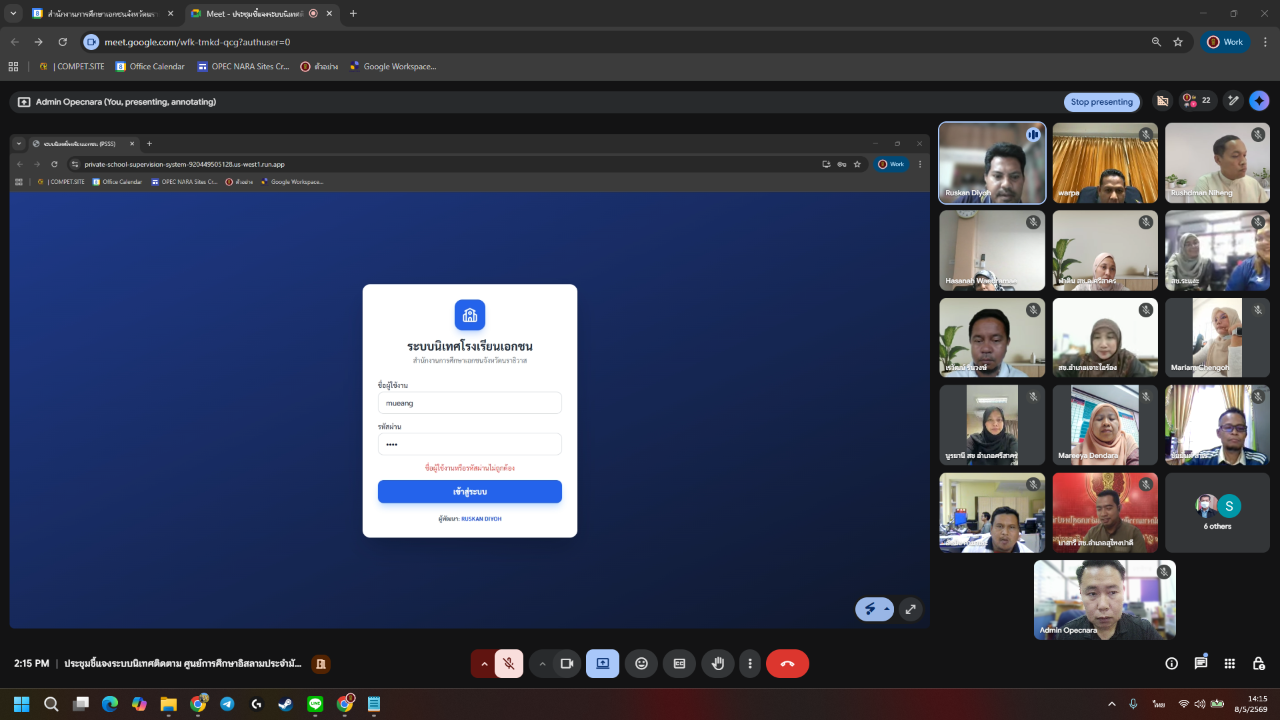
Task: Unmute the microphone in Meet
Action: pyautogui.click(x=509, y=663)
